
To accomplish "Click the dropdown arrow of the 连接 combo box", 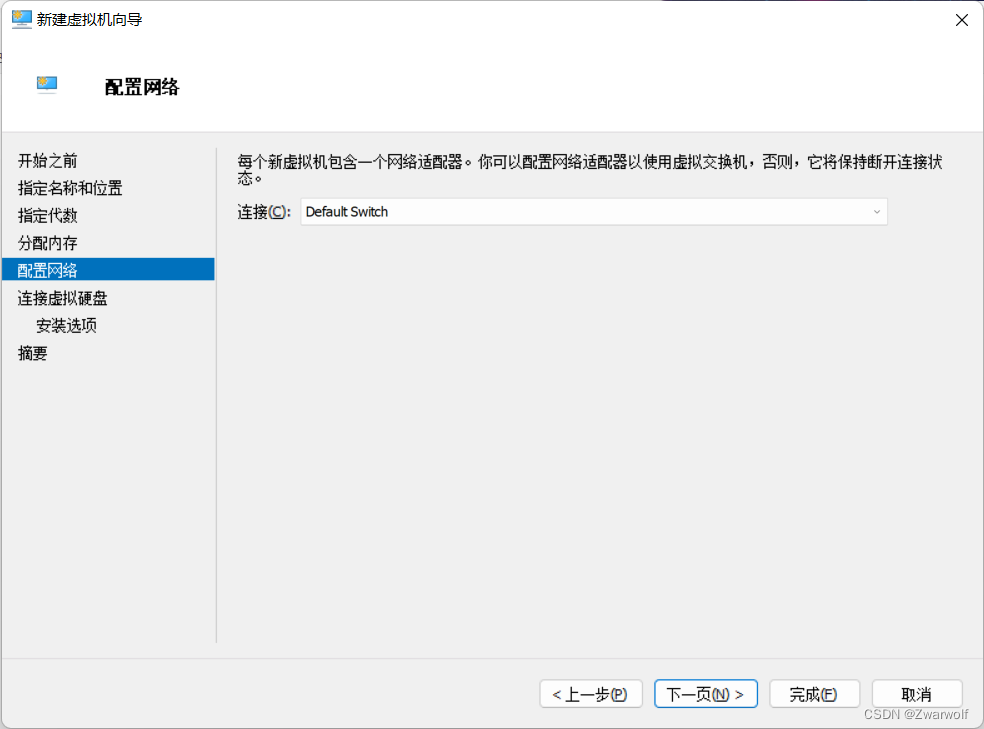I will pos(877,212).
